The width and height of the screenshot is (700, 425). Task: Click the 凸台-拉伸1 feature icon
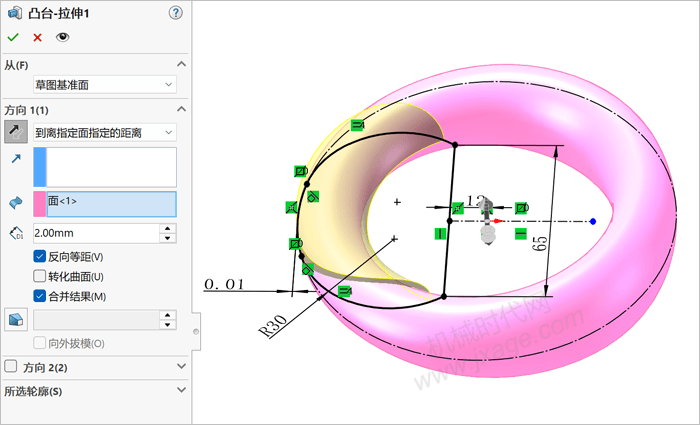tap(15, 13)
